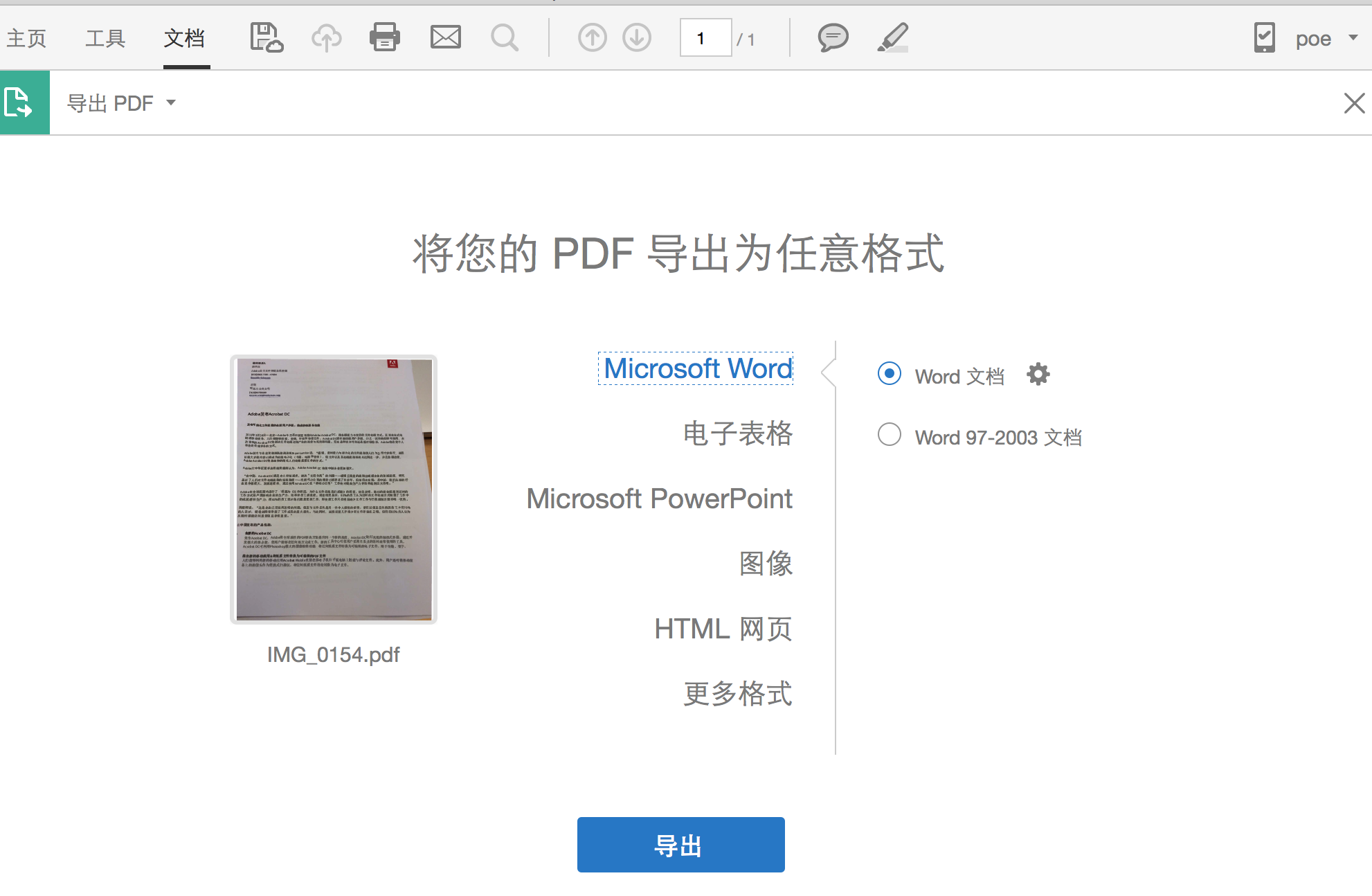Screen dimensions: 1372x896
Task: Choose Microsoft PowerPoint export format
Action: tap(660, 499)
